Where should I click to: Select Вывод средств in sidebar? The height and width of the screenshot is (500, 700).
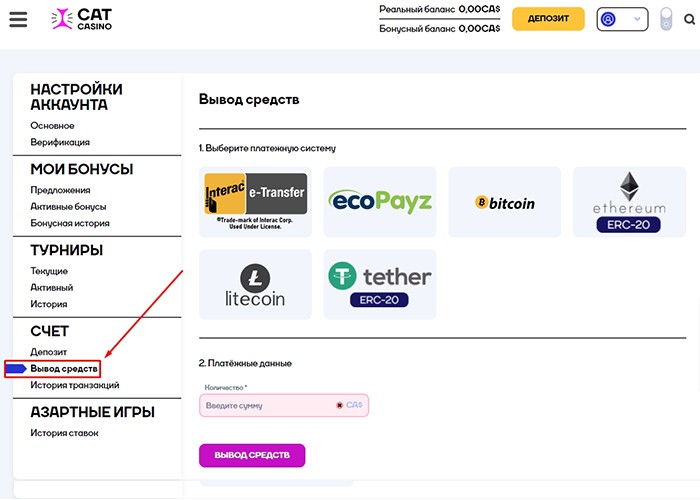click(64, 369)
